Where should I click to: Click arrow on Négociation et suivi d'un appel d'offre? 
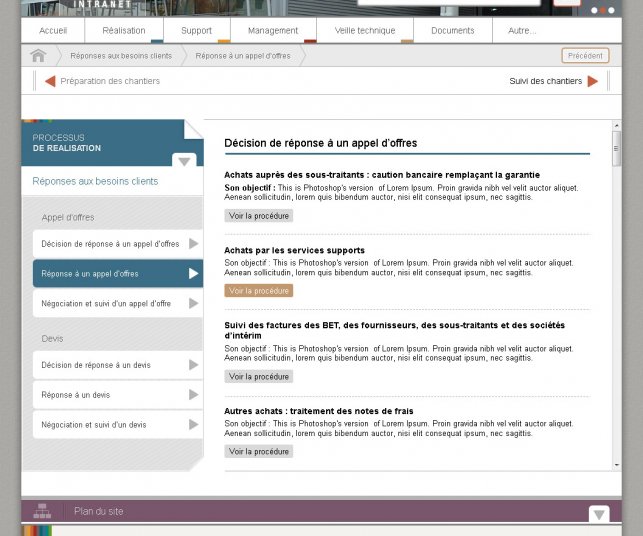click(194, 303)
